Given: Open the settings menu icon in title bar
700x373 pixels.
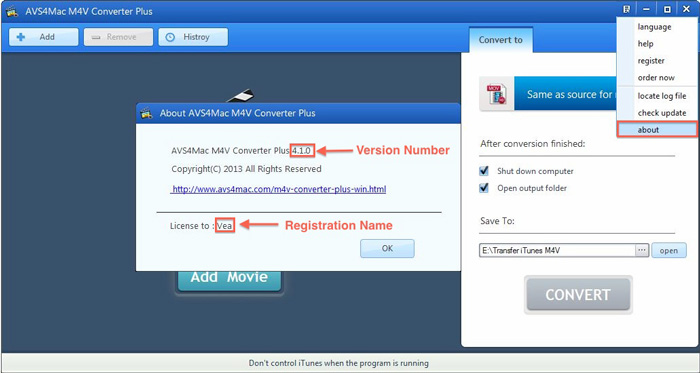Looking at the screenshot, I should pyautogui.click(x=627, y=9).
